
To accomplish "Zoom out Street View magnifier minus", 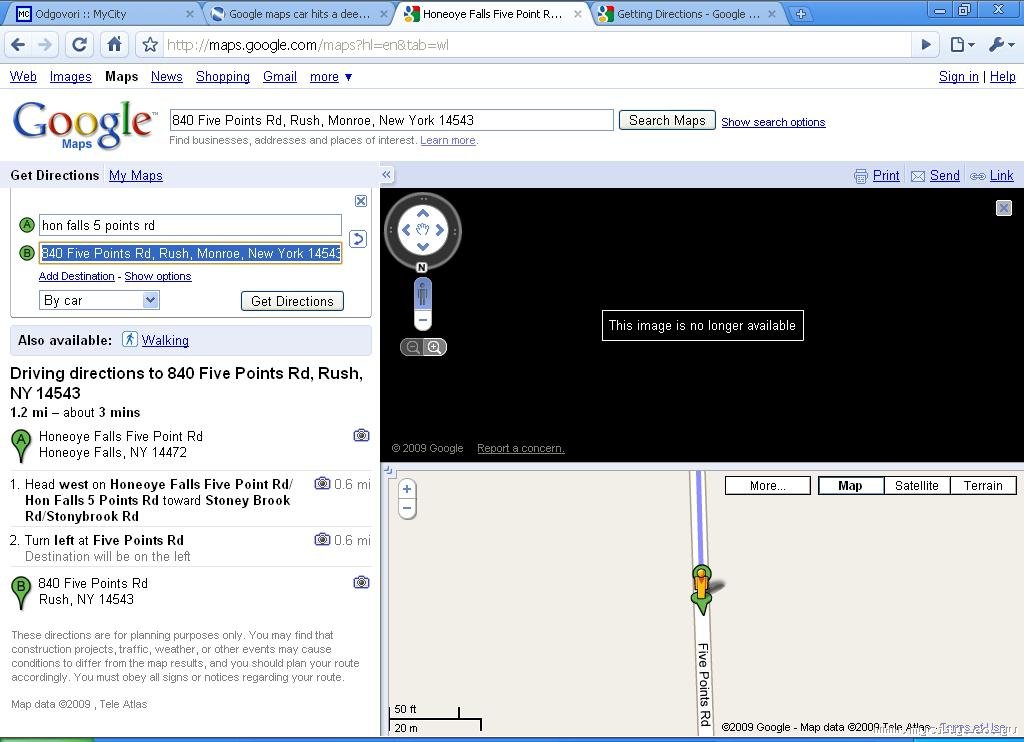I will (x=412, y=347).
